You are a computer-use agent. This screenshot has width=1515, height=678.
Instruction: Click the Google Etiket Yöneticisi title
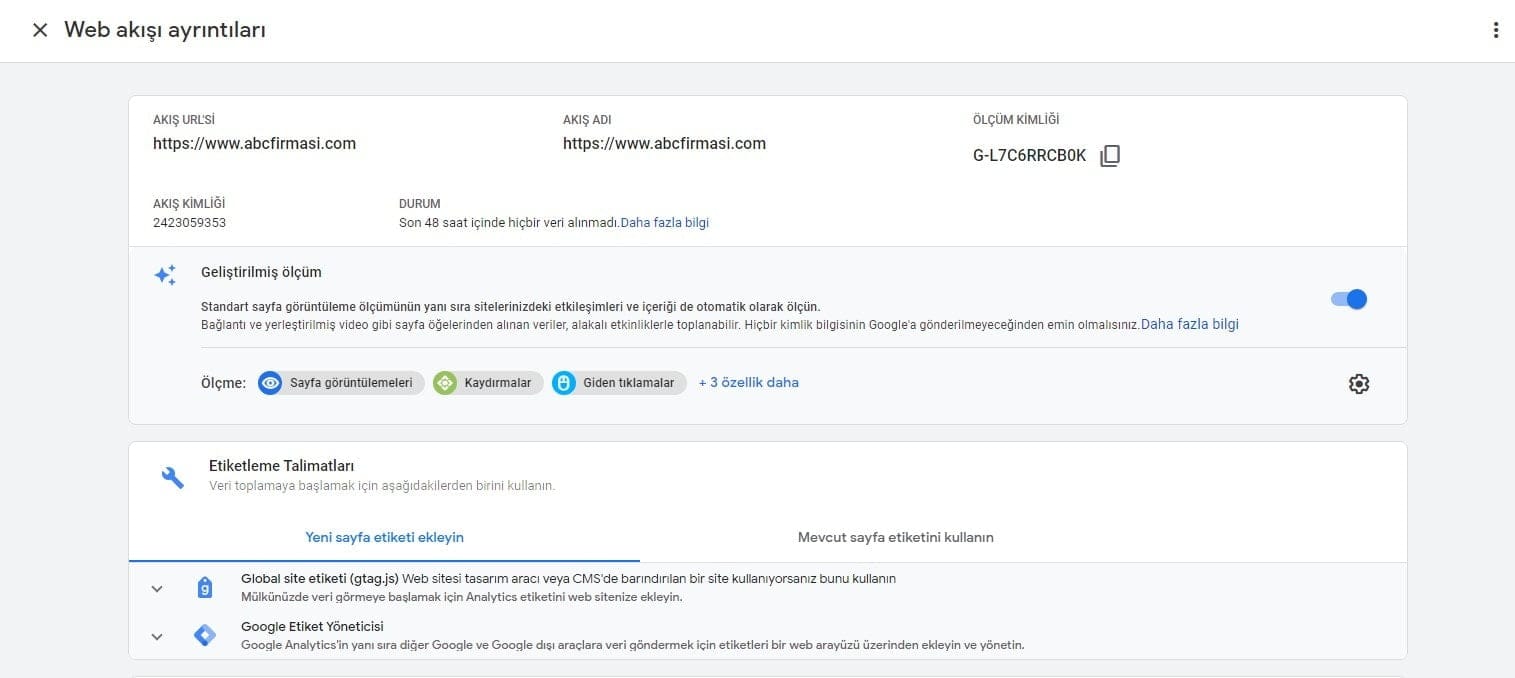point(312,627)
